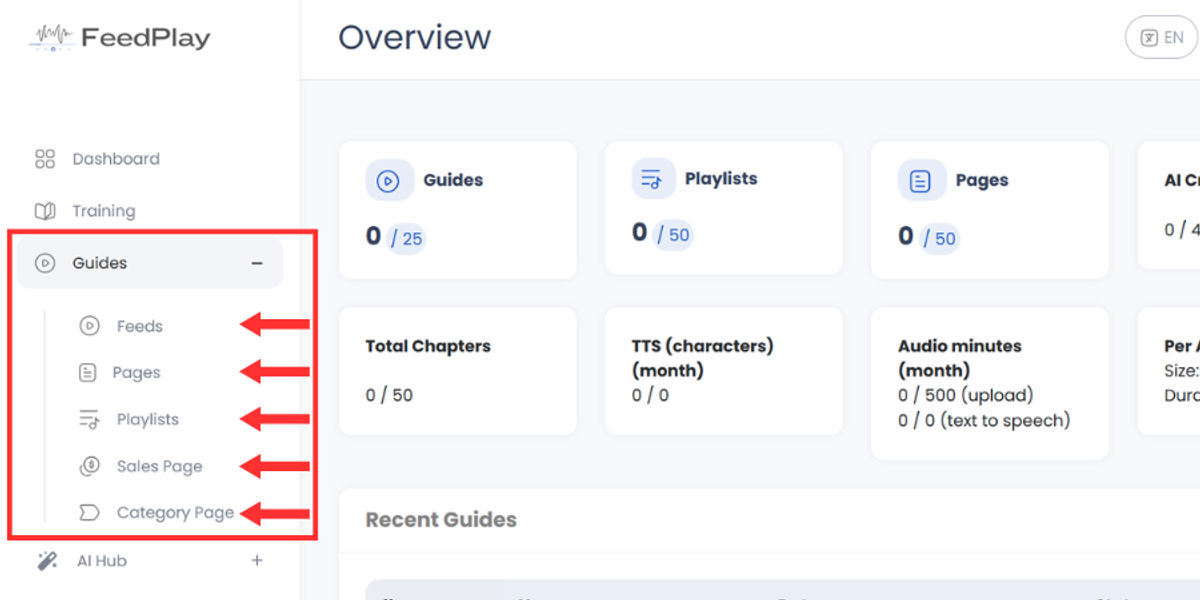Open Dashboard from the sidebar
This screenshot has width=1200, height=600.
pyautogui.click(x=116, y=159)
